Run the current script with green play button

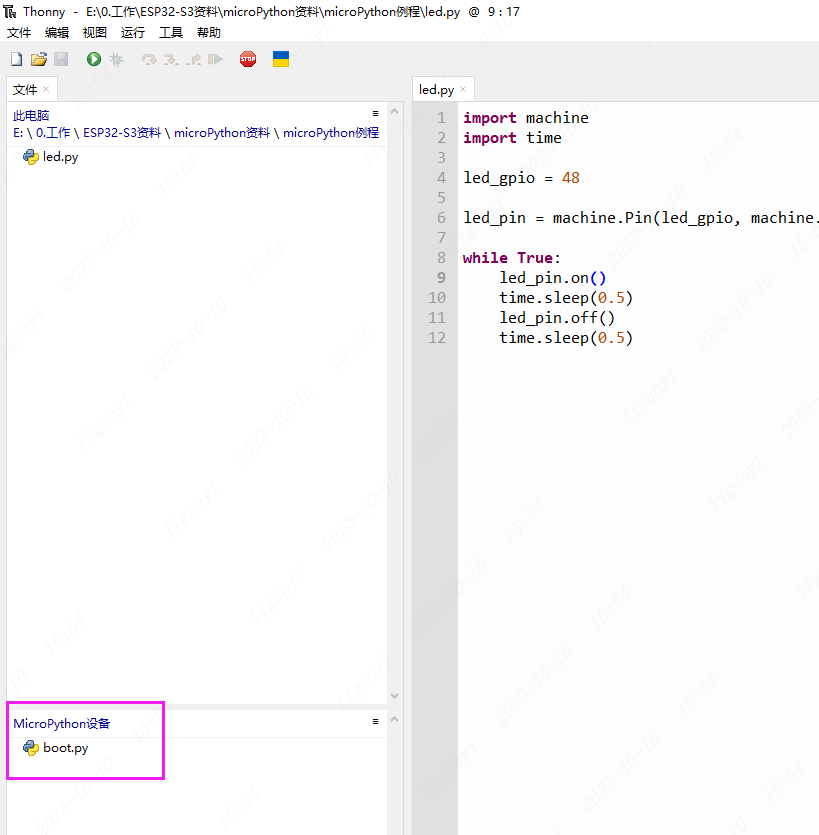(x=94, y=59)
